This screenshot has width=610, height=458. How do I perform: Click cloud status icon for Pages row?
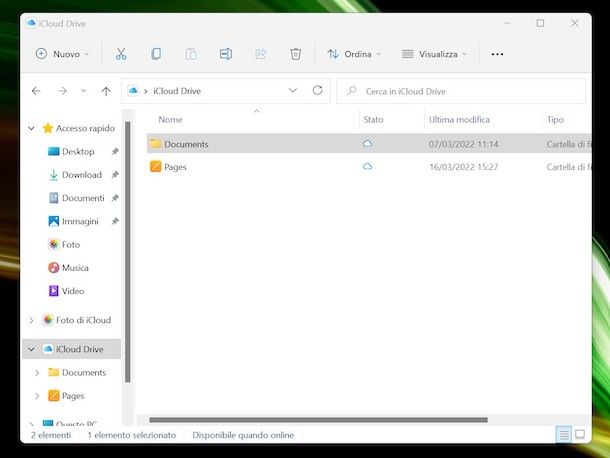pos(367,167)
